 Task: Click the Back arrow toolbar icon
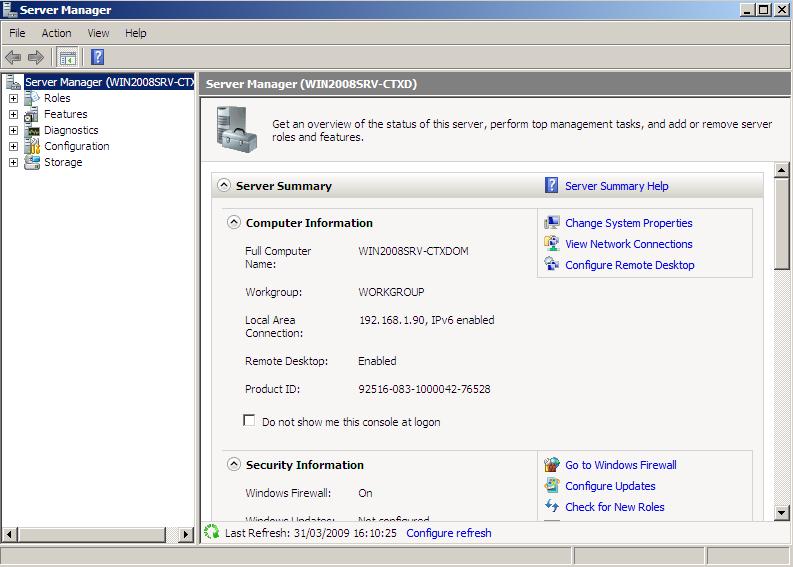[x=13, y=57]
